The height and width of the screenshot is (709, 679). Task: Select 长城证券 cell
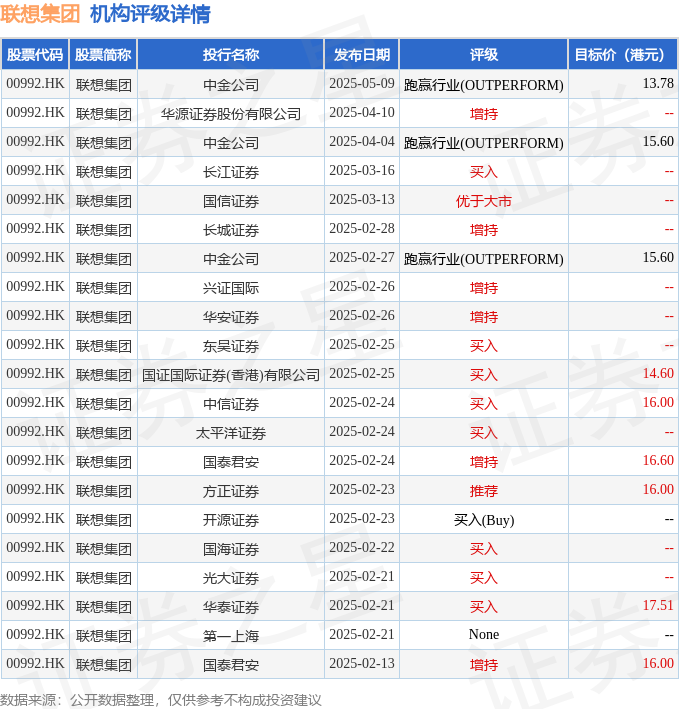[x=231, y=229]
